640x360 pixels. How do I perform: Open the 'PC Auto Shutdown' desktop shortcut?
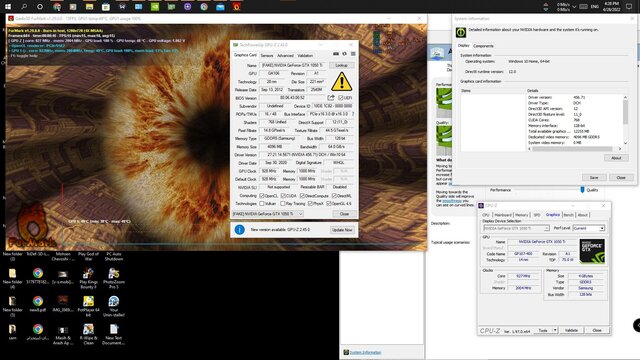[113, 256]
